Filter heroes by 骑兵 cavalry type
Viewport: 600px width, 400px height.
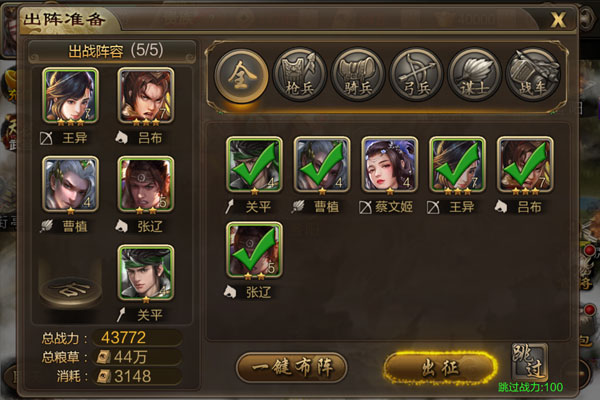point(358,75)
